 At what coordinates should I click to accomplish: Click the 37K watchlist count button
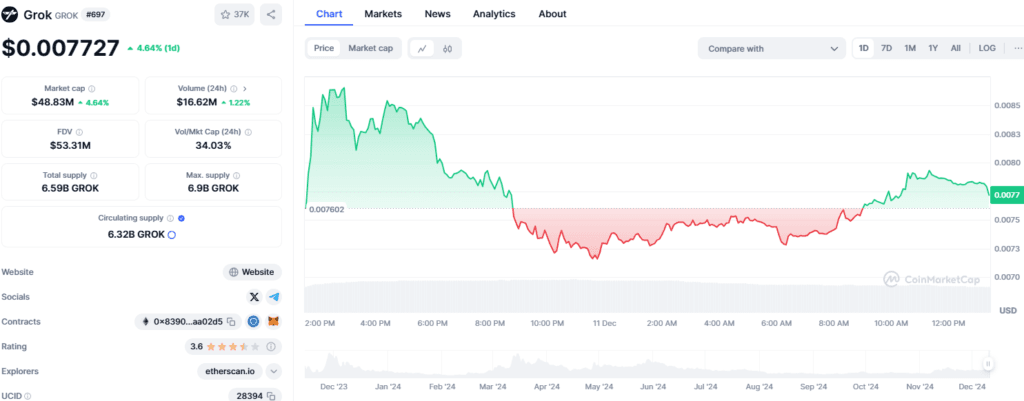click(234, 14)
